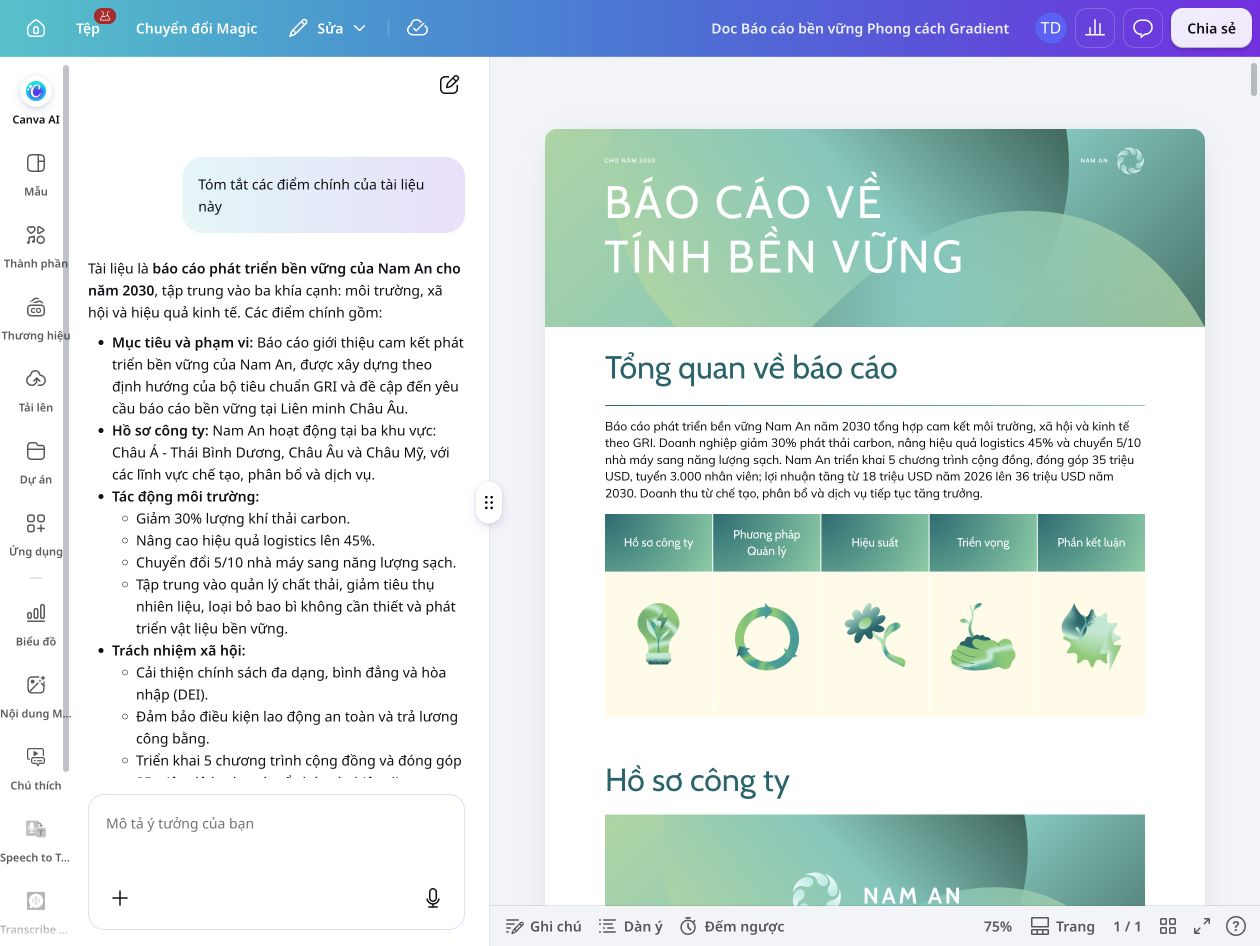This screenshot has width=1260, height=946.
Task: Click the Mô tả ý tưởng prompt field
Action: [x=276, y=824]
